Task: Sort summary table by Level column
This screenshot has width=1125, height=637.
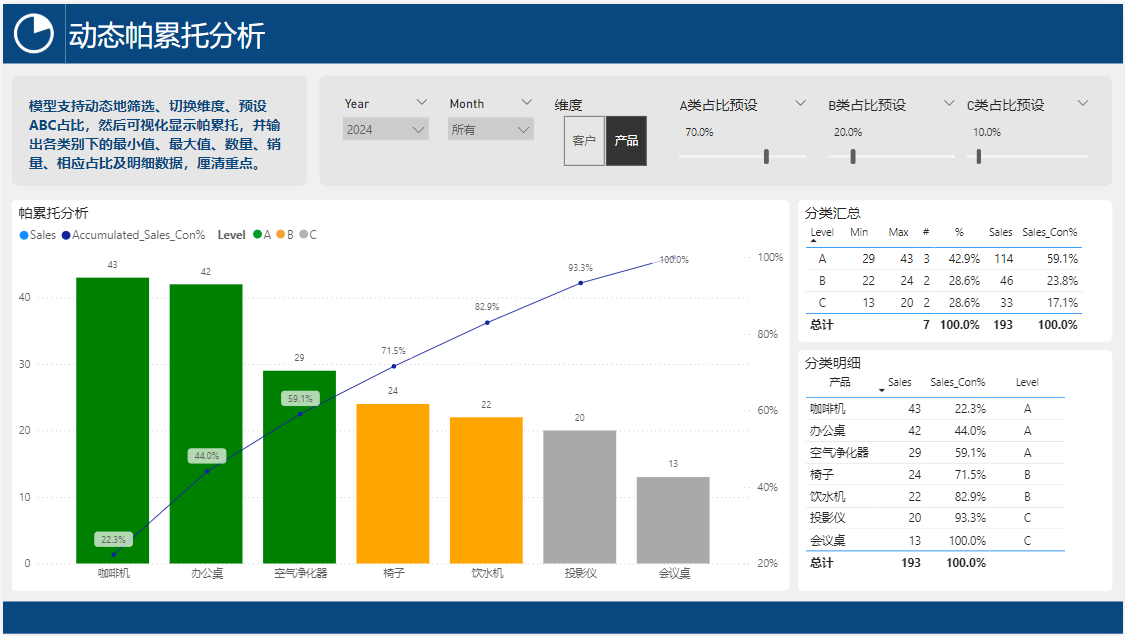Action: (822, 232)
